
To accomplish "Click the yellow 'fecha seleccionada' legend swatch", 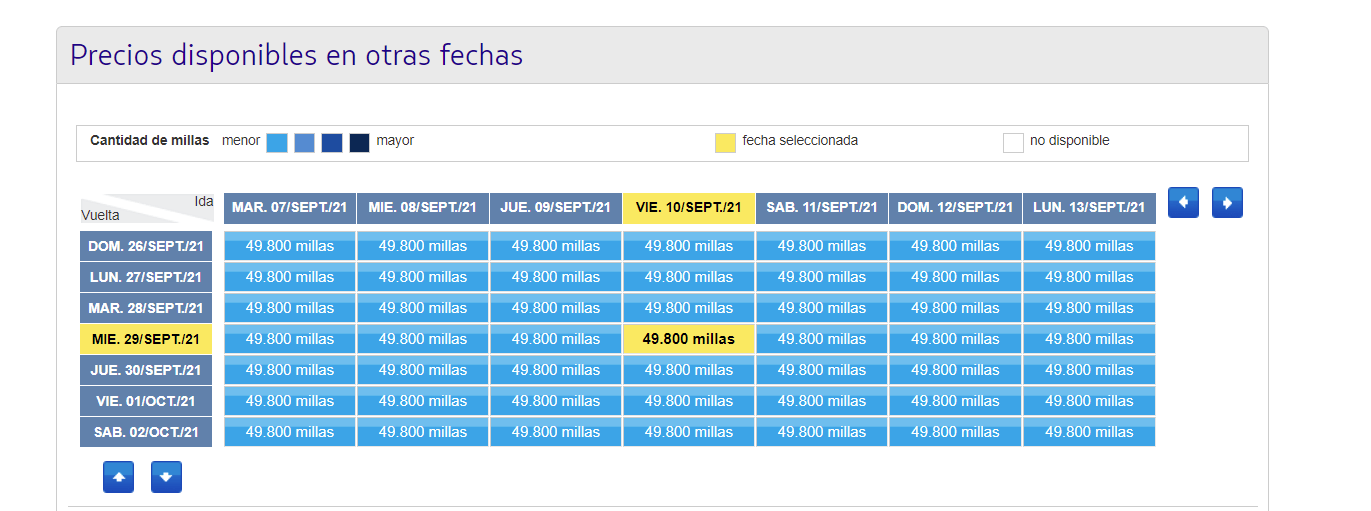I will click(725, 142).
